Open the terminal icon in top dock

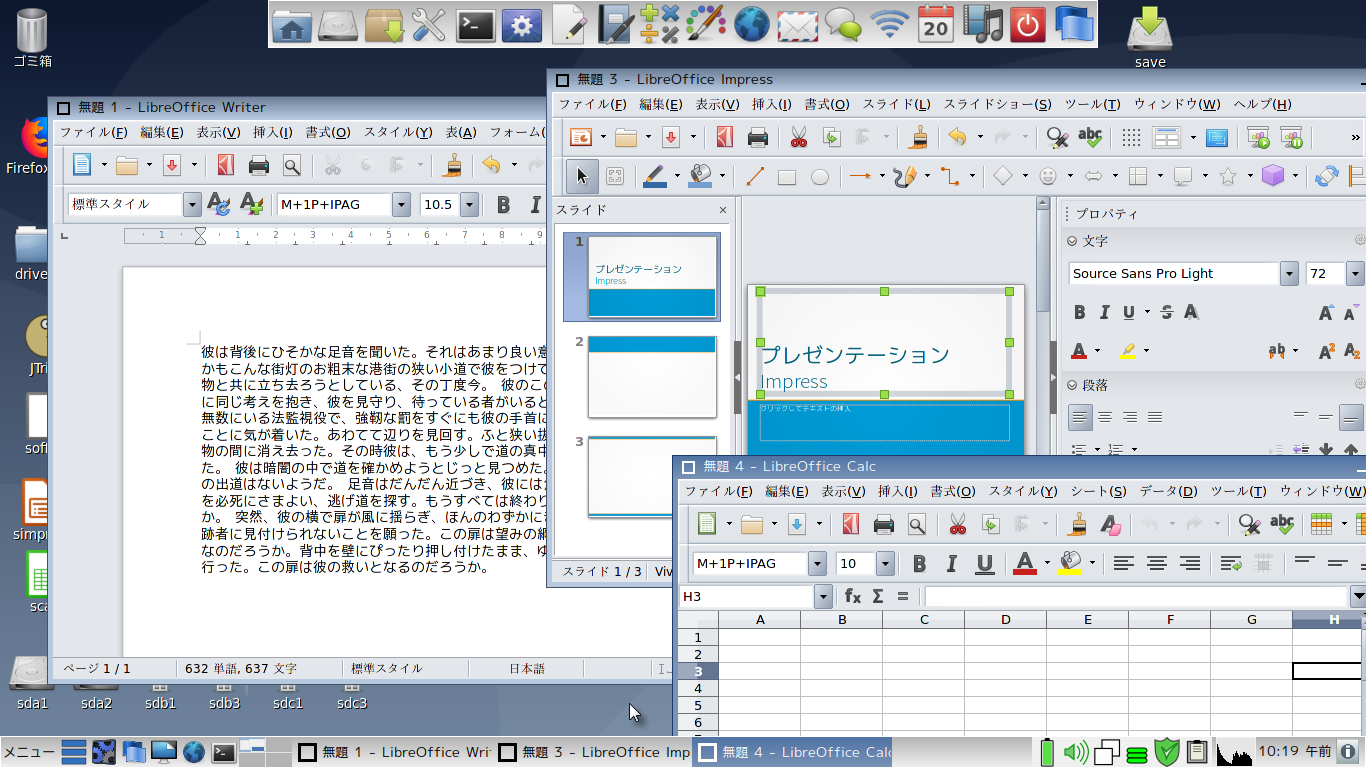[x=476, y=24]
